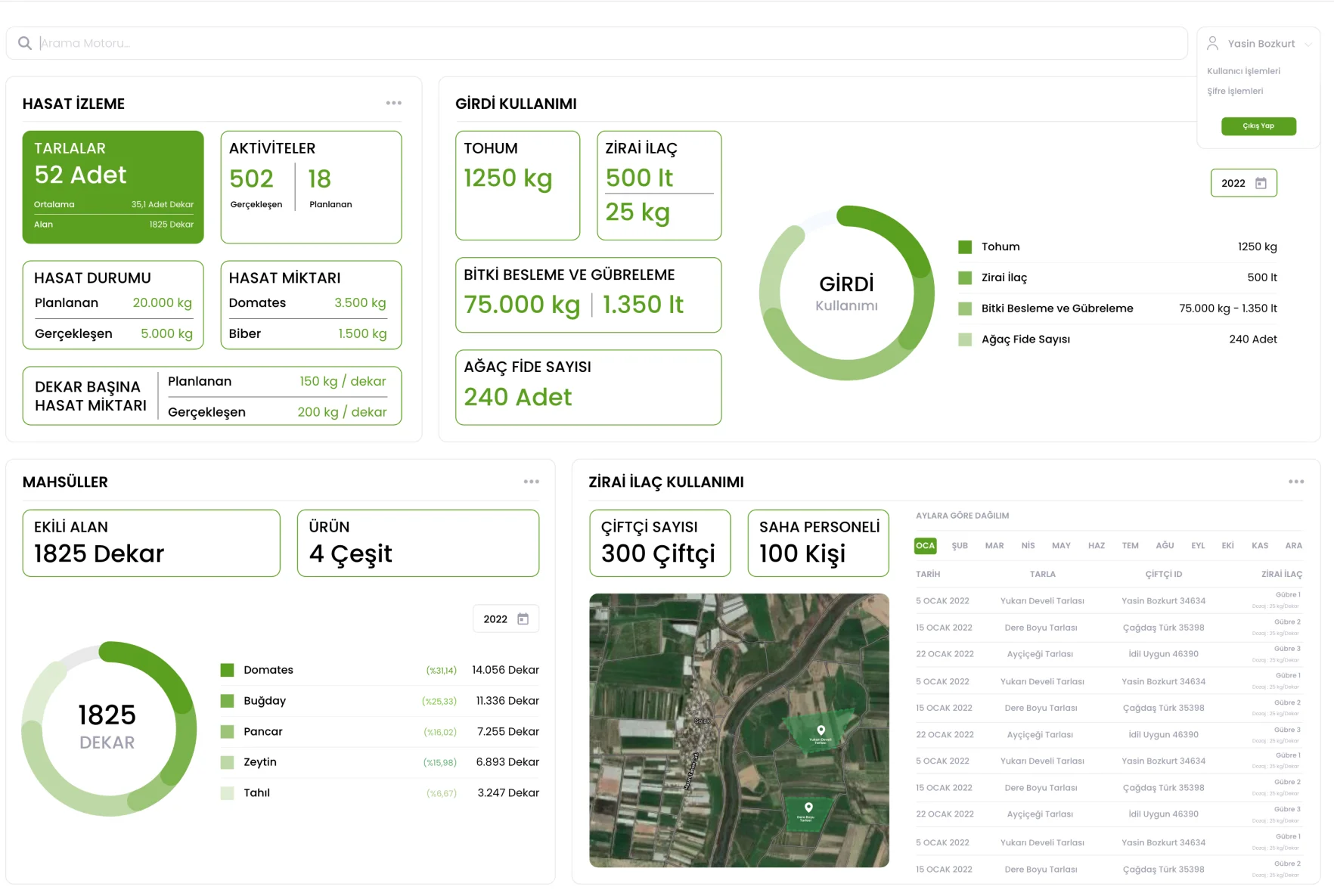1334x896 pixels.
Task: Click the Hasat Miktarı card
Action: pos(311,305)
